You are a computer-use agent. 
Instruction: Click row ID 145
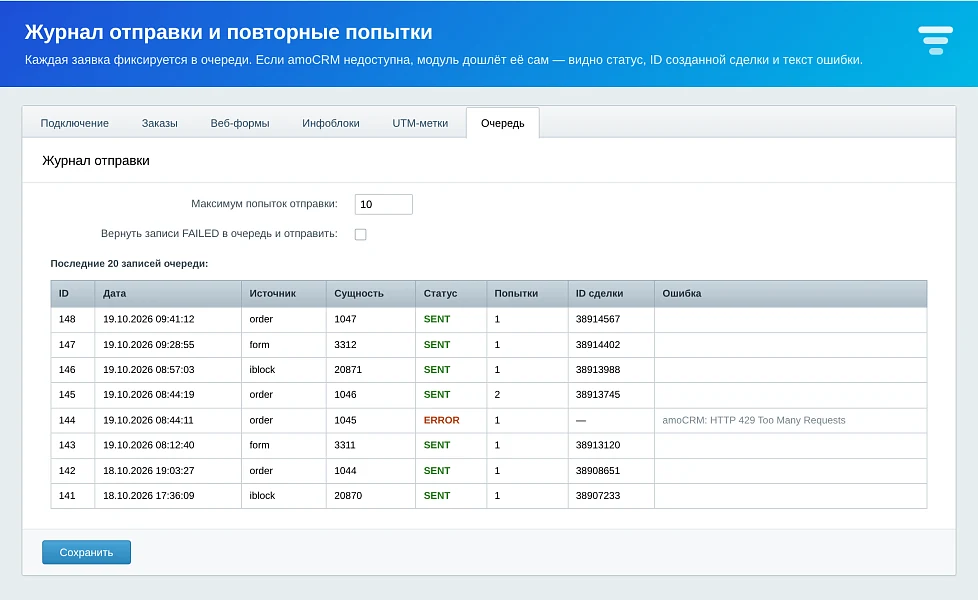(67, 395)
